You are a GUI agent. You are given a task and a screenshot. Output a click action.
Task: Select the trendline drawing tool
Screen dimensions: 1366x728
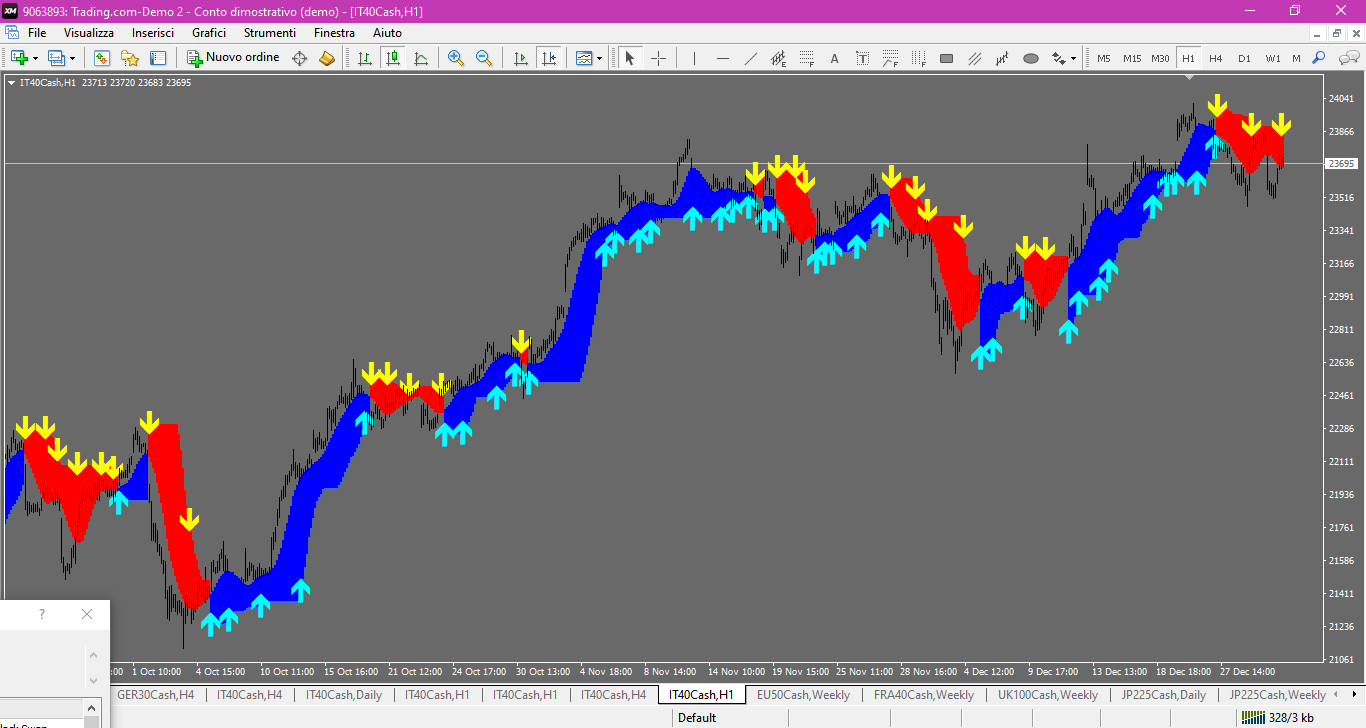750,58
